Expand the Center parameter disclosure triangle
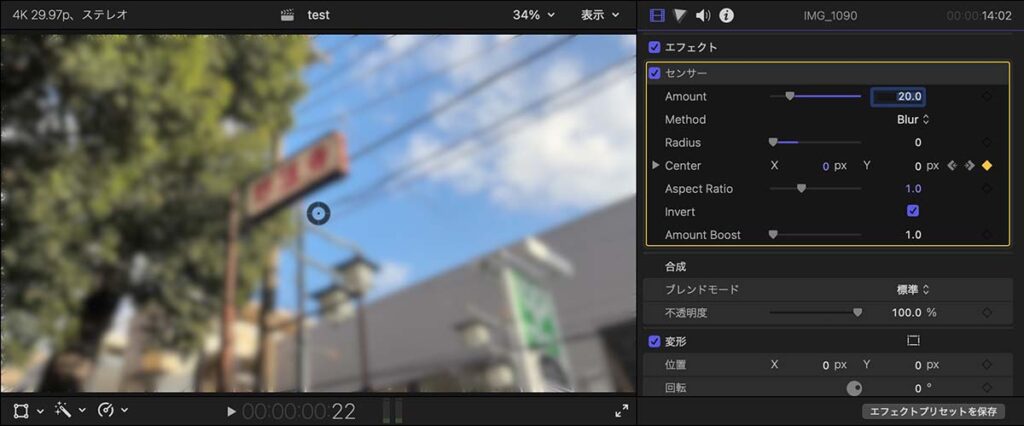 point(656,165)
